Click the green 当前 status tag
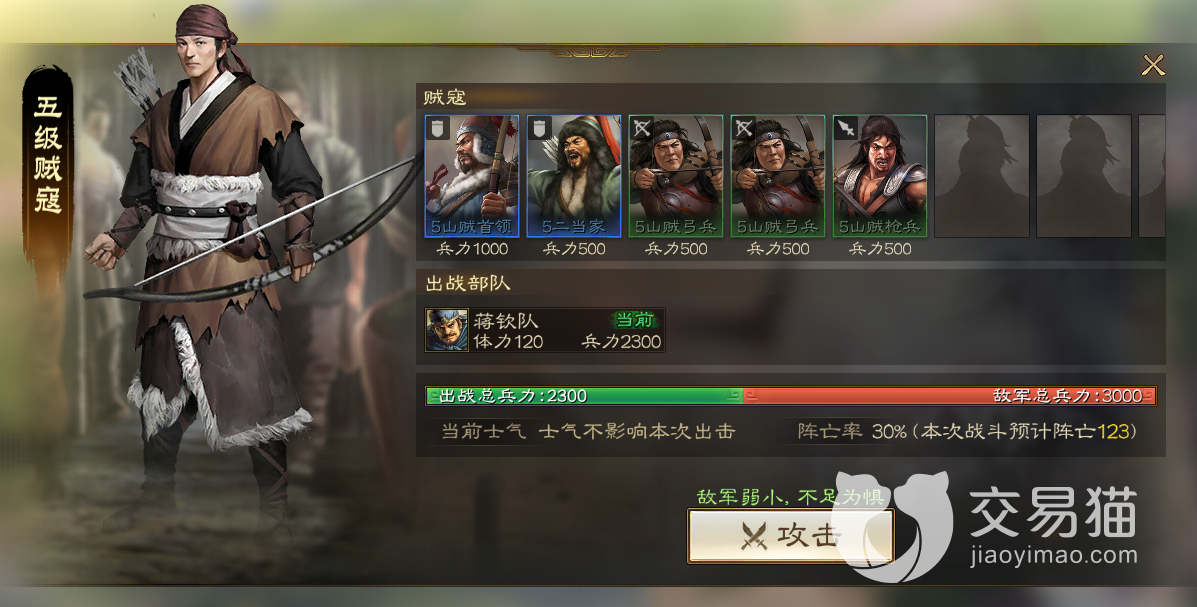The image size is (1197, 607). (634, 319)
